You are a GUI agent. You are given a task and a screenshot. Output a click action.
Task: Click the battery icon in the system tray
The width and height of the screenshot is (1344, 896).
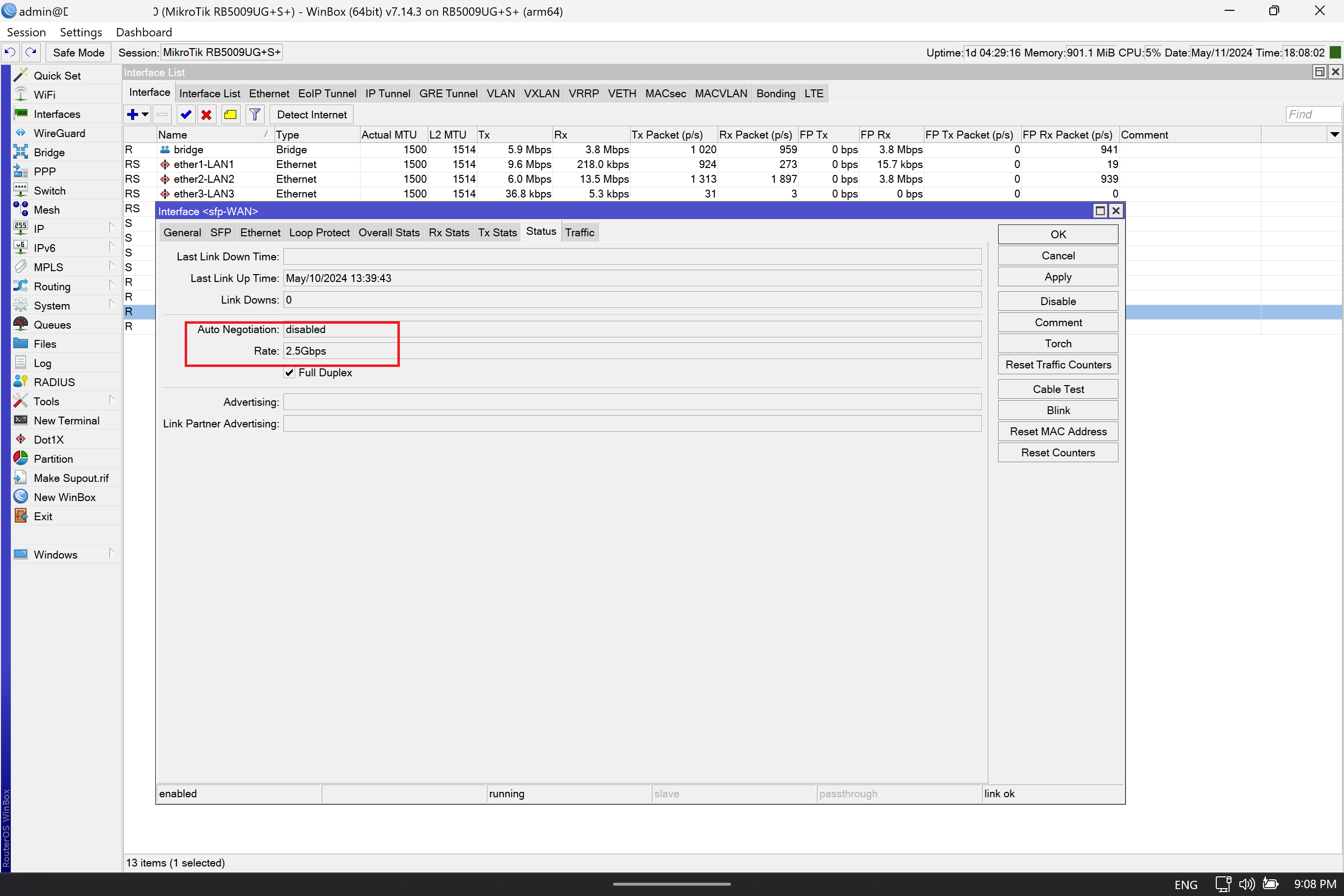tap(1270, 884)
